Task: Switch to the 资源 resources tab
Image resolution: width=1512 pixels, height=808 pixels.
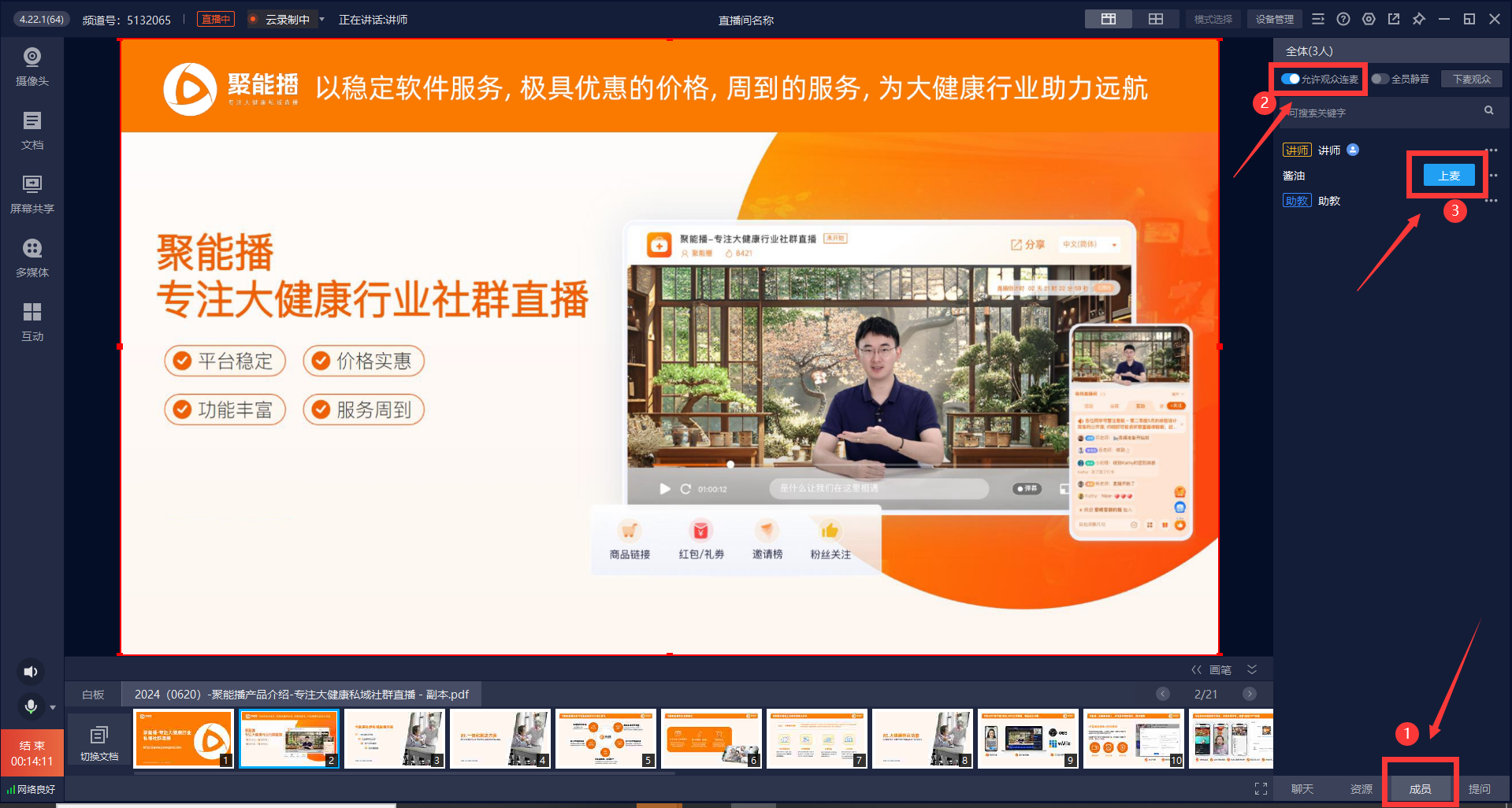Action: (x=1362, y=789)
